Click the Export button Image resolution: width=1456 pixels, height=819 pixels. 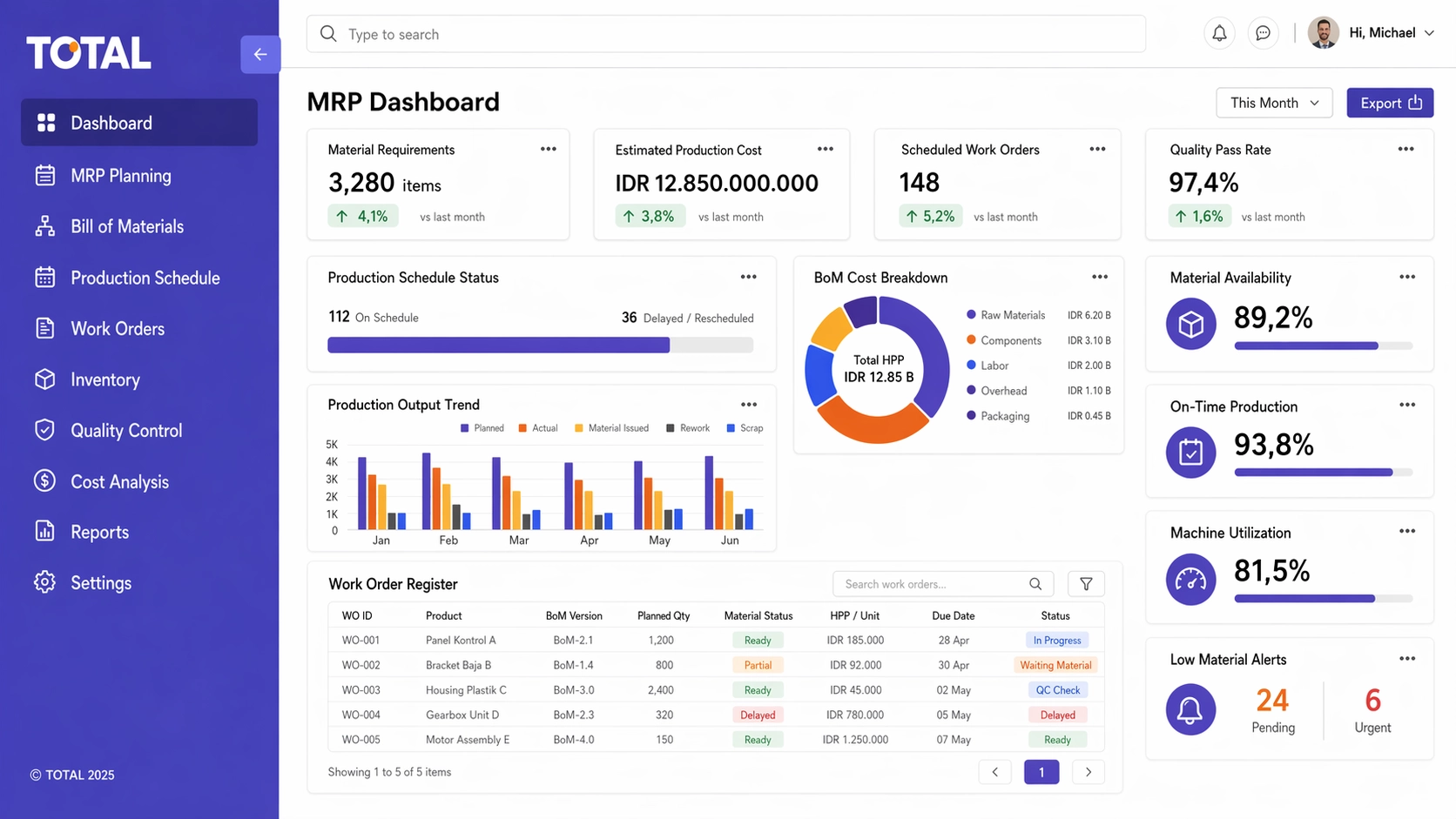(1389, 103)
